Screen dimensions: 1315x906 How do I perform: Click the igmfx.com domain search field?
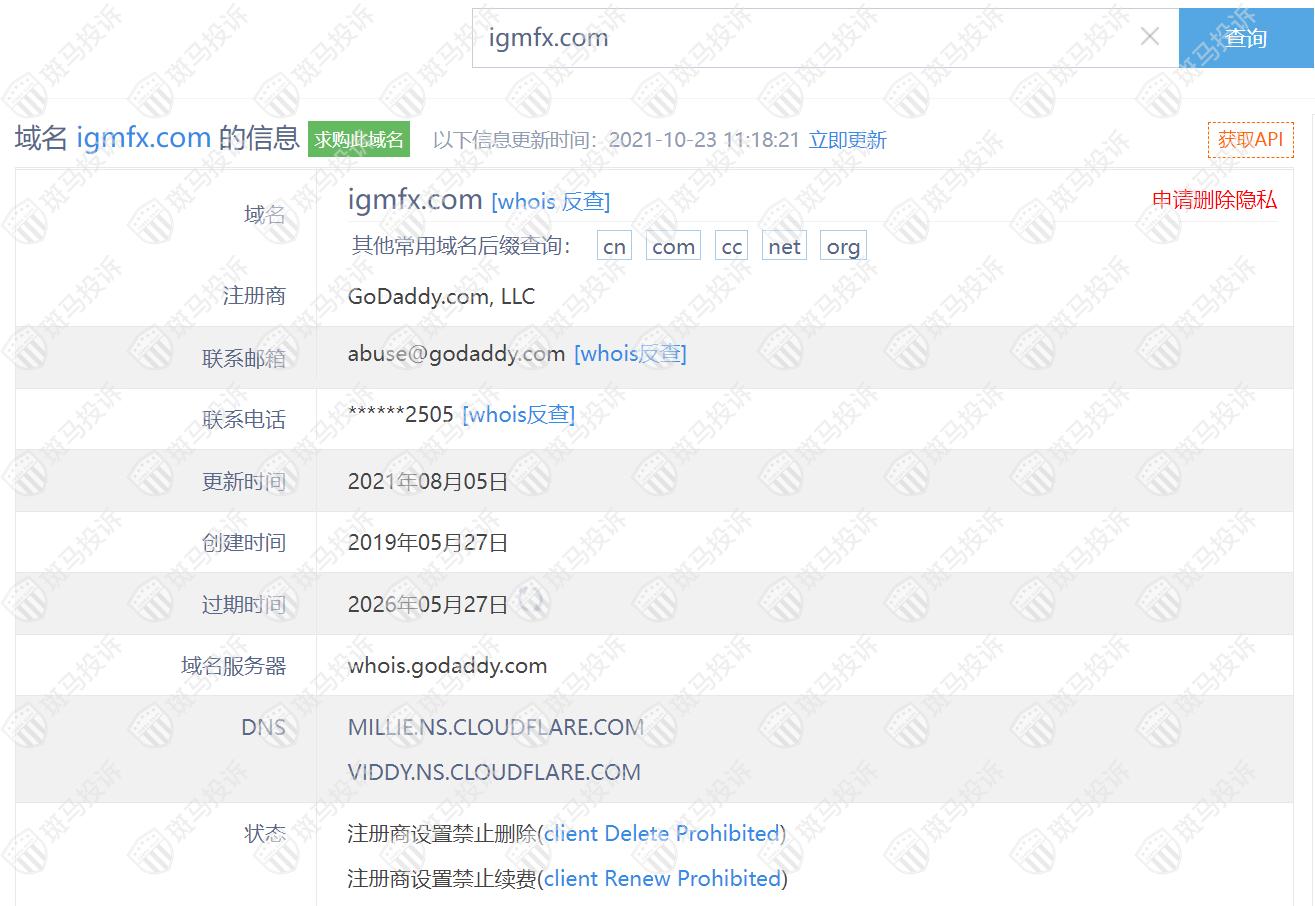(800, 38)
